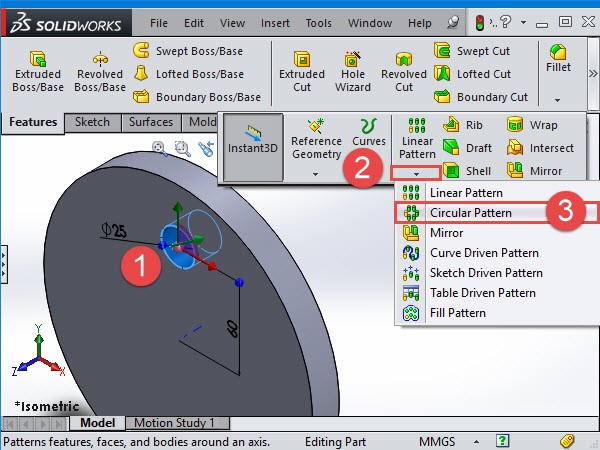This screenshot has width=600, height=450.
Task: Click the status bar help icon
Action: 502,441
